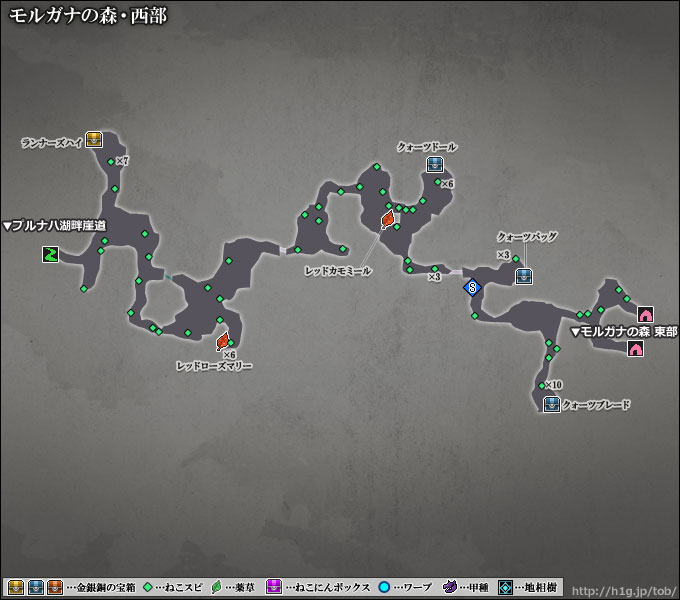Click the クォーツドール label

pos(427,147)
